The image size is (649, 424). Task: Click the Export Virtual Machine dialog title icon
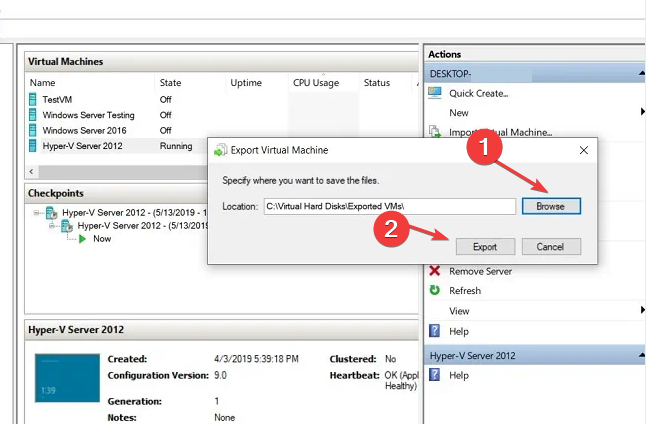pos(221,150)
